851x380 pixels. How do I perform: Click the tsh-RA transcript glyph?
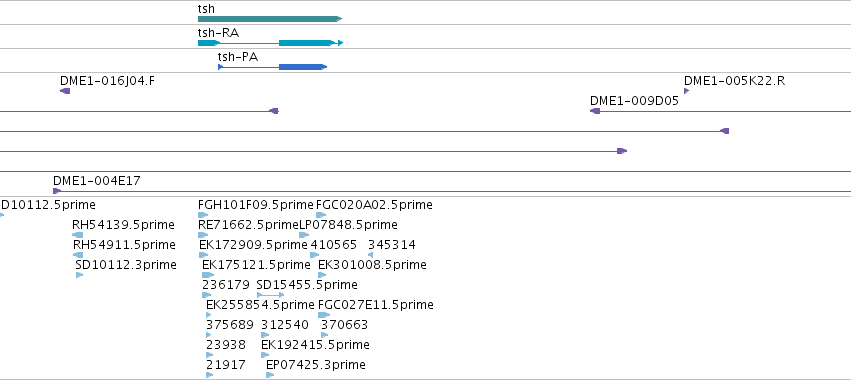click(x=270, y=43)
